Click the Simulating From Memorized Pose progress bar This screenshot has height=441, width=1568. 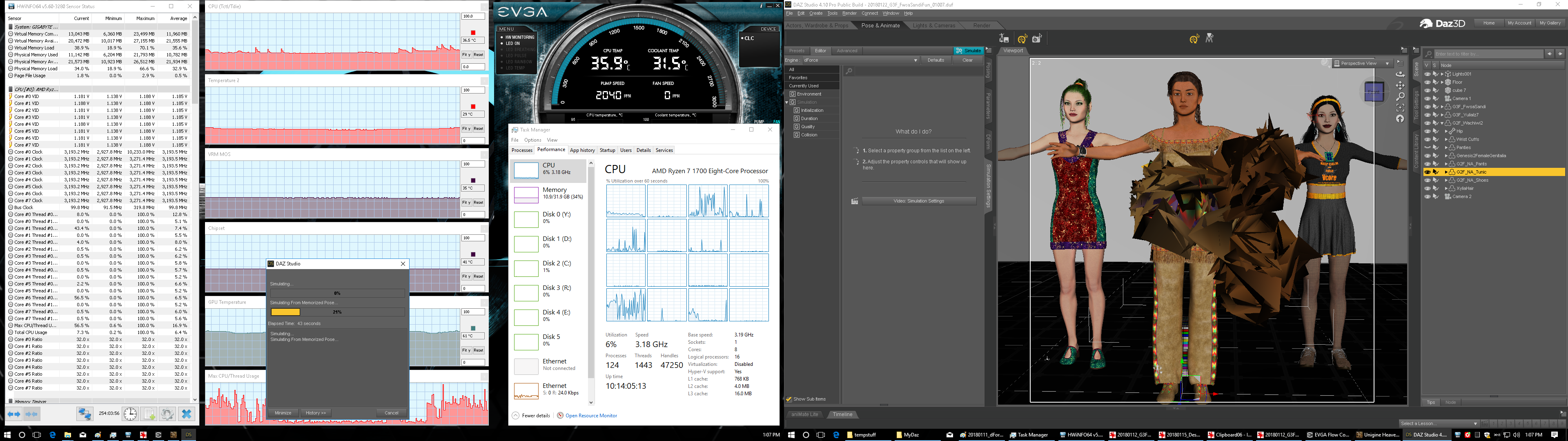click(x=337, y=312)
